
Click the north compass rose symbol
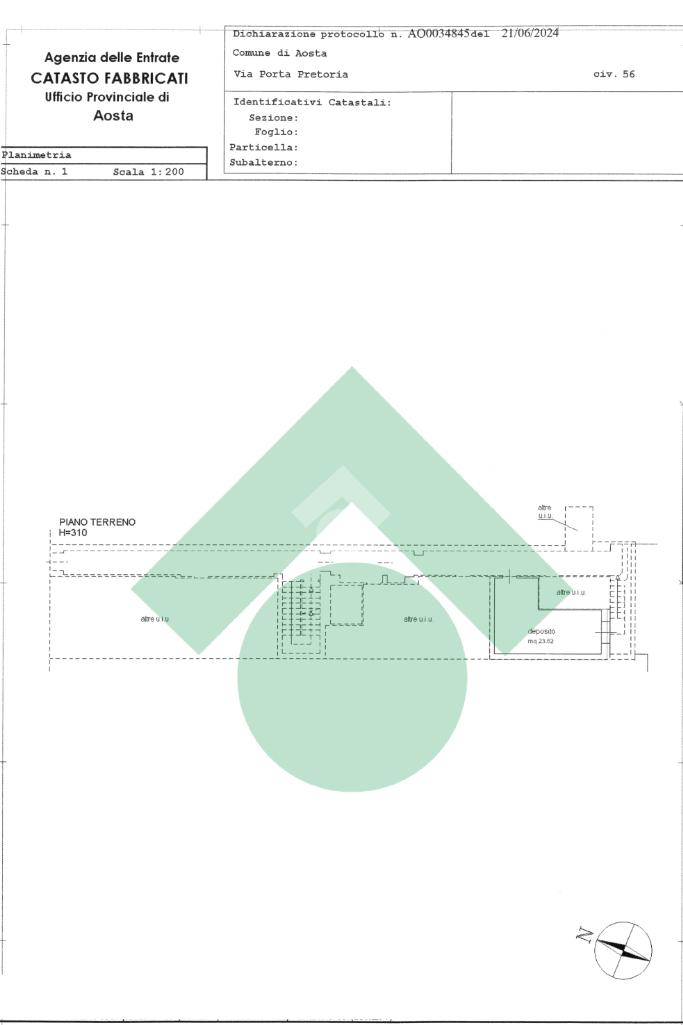coord(623,950)
